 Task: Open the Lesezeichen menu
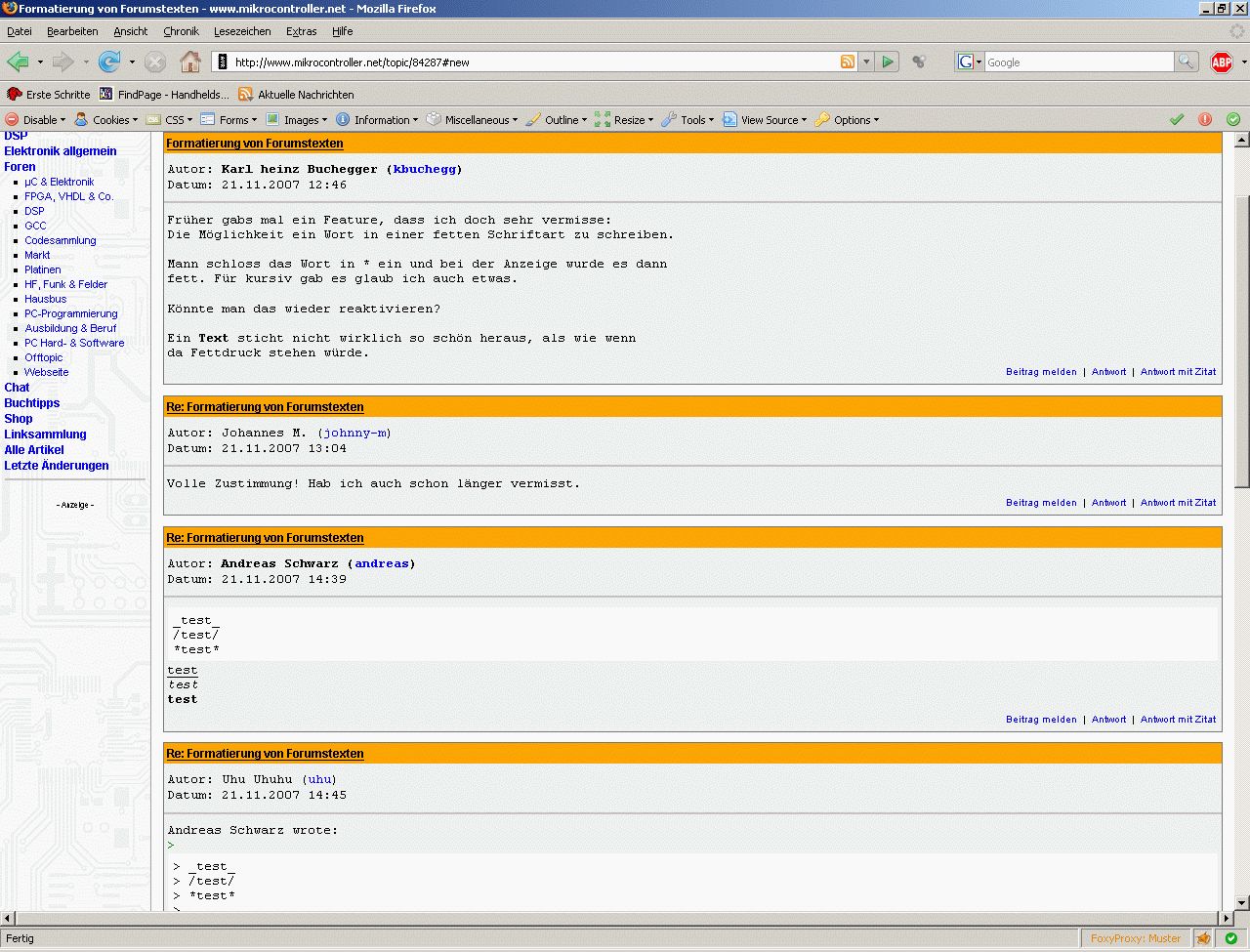pyautogui.click(x=242, y=31)
